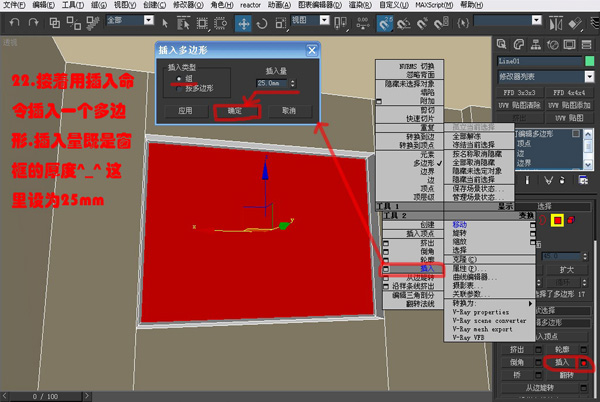Viewport: 600px width, 402px height.
Task: Click settings box next to 倒角 panel button
Action: click(538, 362)
